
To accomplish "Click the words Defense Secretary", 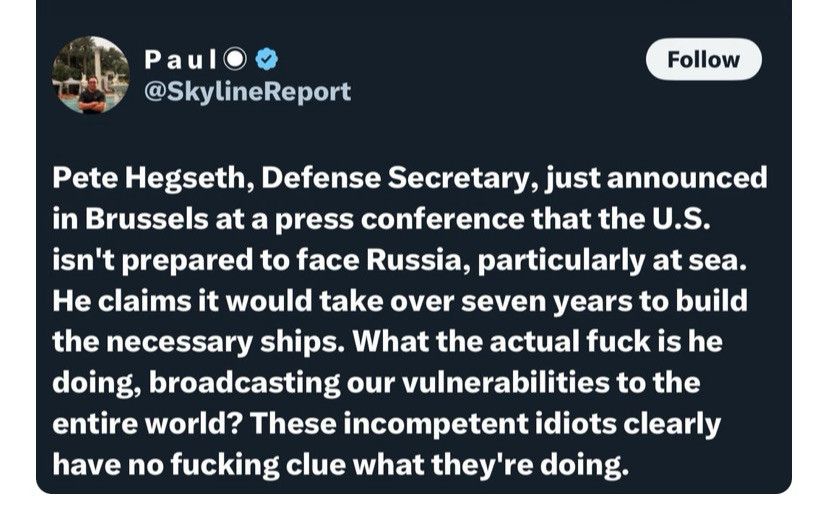I will 395,178.
